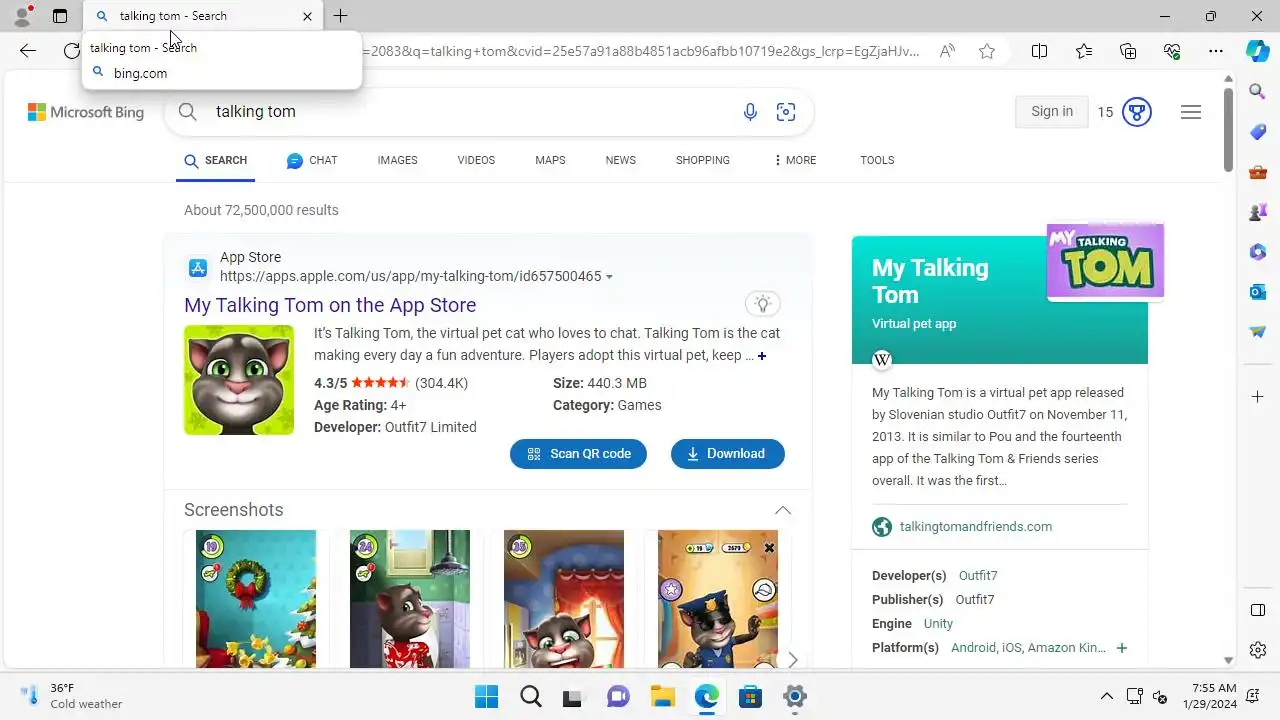Open a new tab with plus icon
Image resolution: width=1280 pixels, height=720 pixels.
pyautogui.click(x=341, y=16)
